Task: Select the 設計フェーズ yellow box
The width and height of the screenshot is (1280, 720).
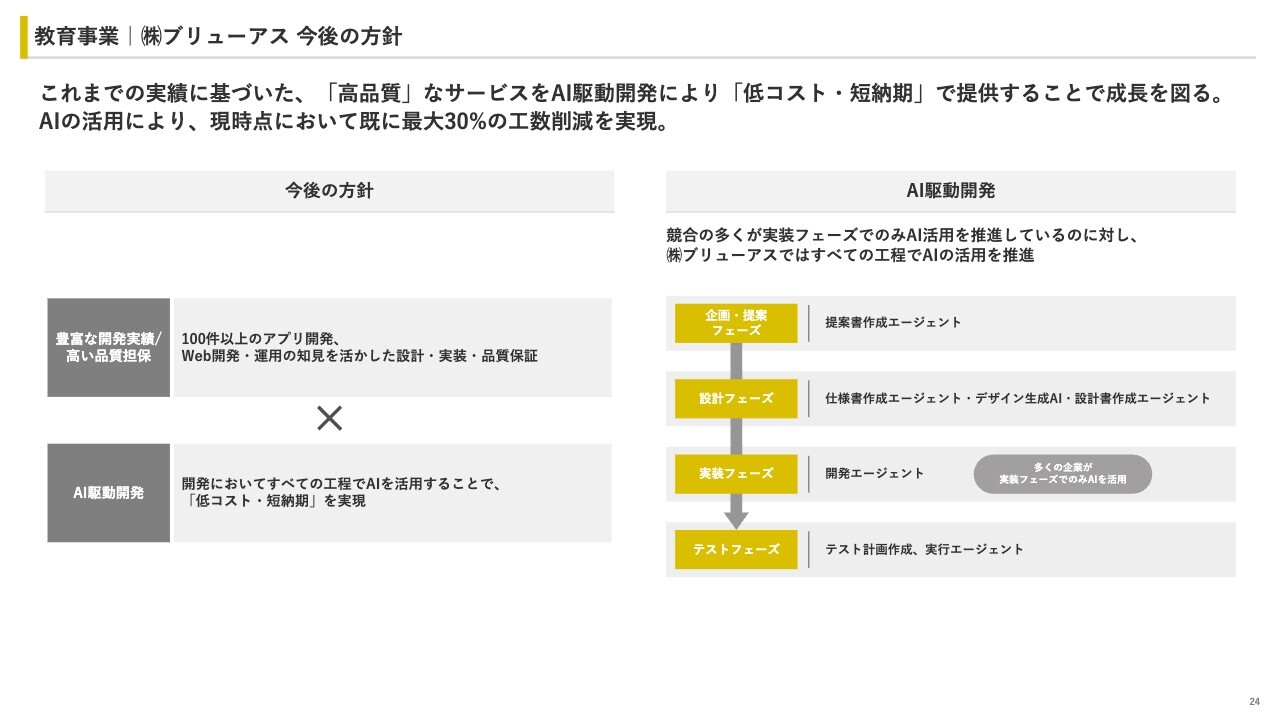Action: pyautogui.click(x=736, y=398)
